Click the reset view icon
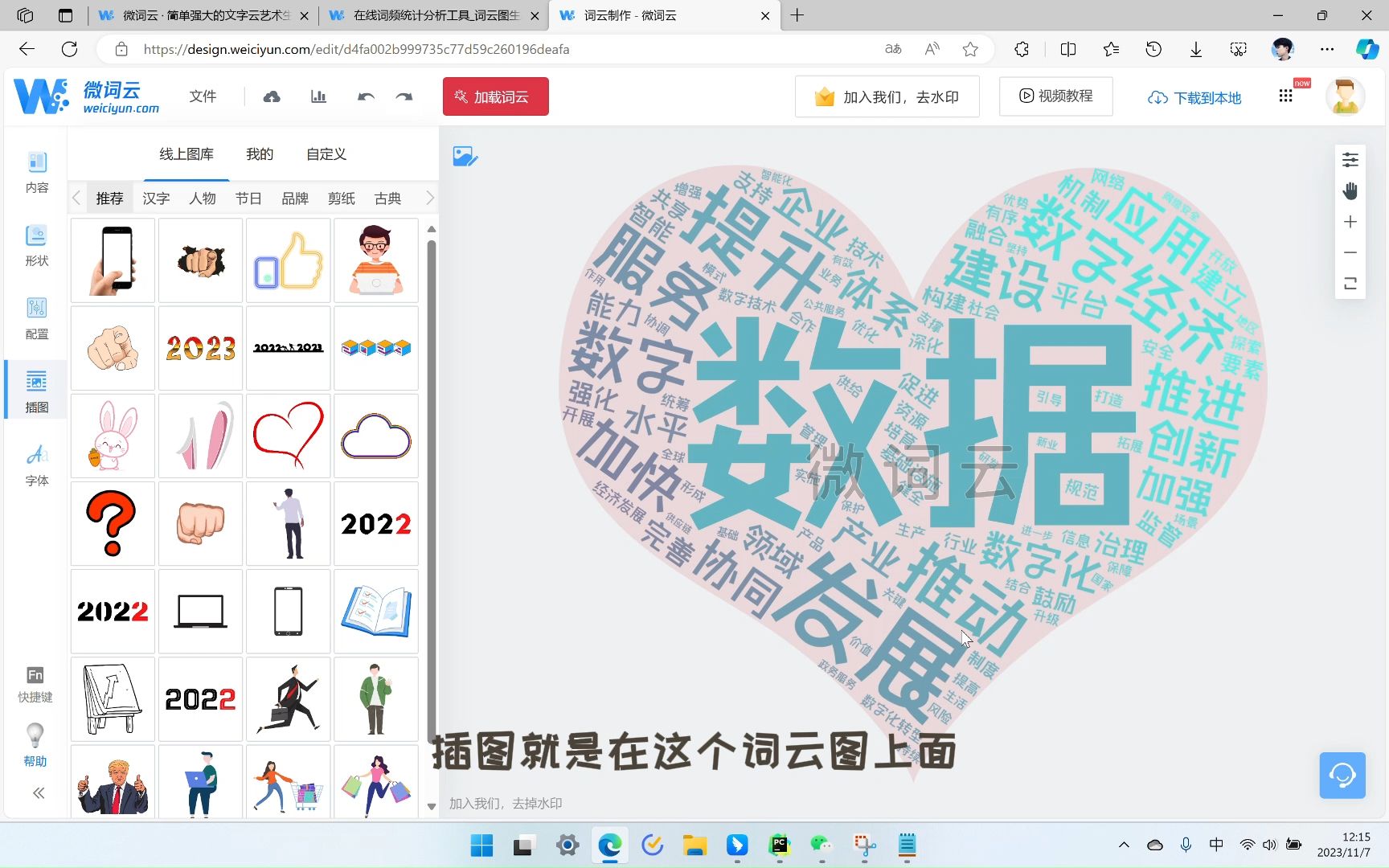This screenshot has height=868, width=1389. point(1350,283)
